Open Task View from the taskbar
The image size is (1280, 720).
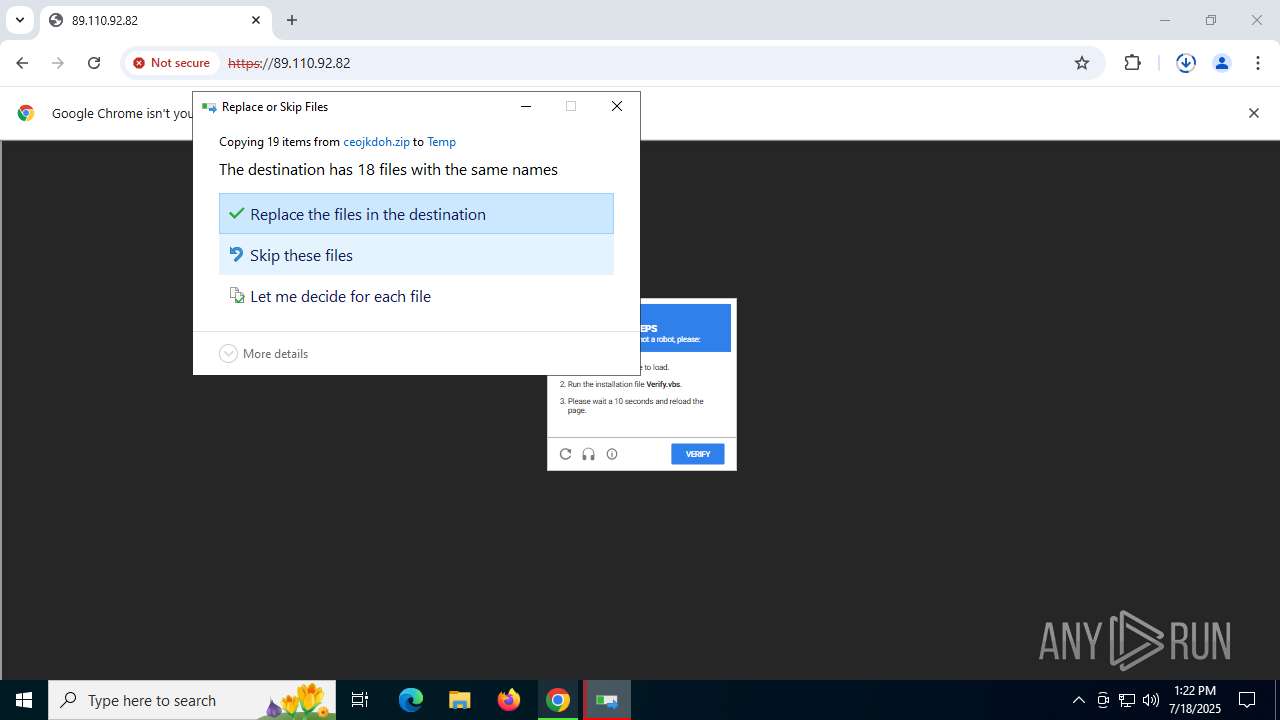(360, 700)
